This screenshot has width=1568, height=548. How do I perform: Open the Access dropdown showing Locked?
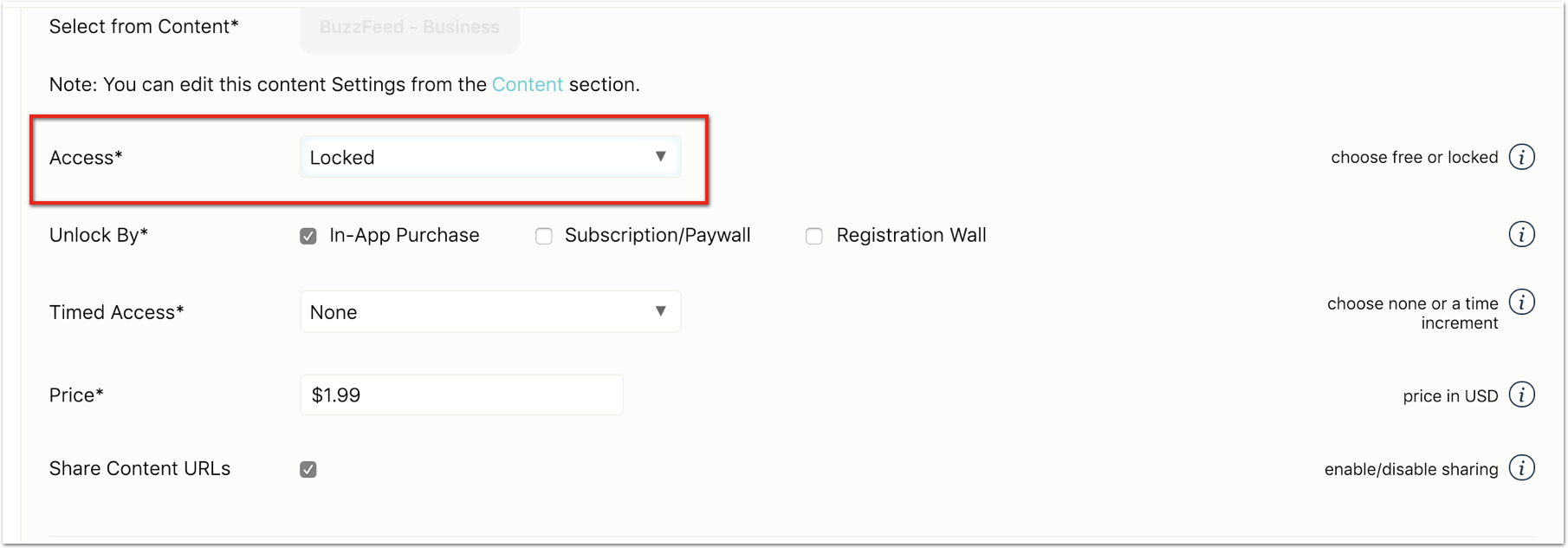pyautogui.click(x=490, y=157)
